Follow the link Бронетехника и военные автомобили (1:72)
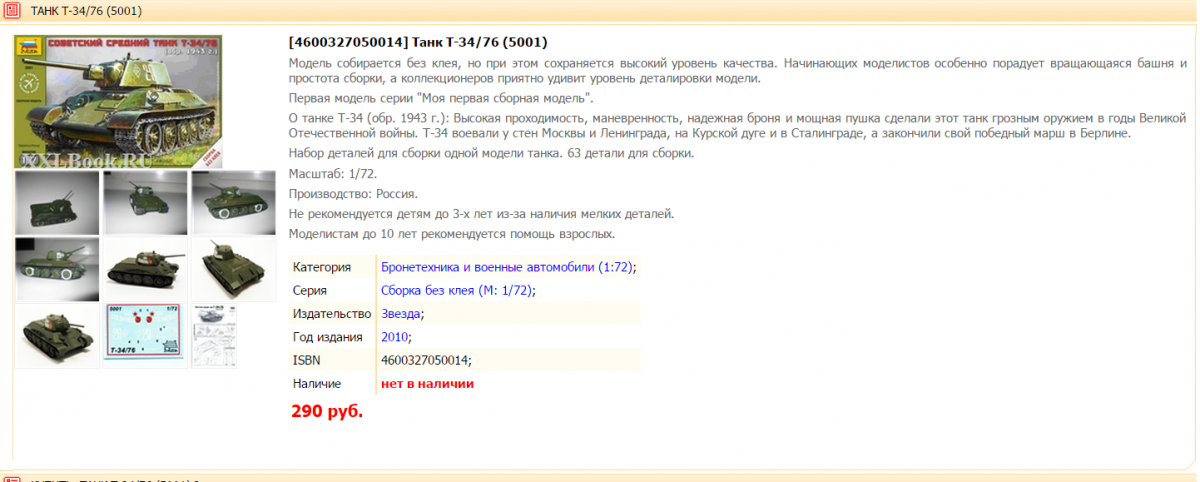Viewport: 1200px width, 482px height. (x=509, y=267)
